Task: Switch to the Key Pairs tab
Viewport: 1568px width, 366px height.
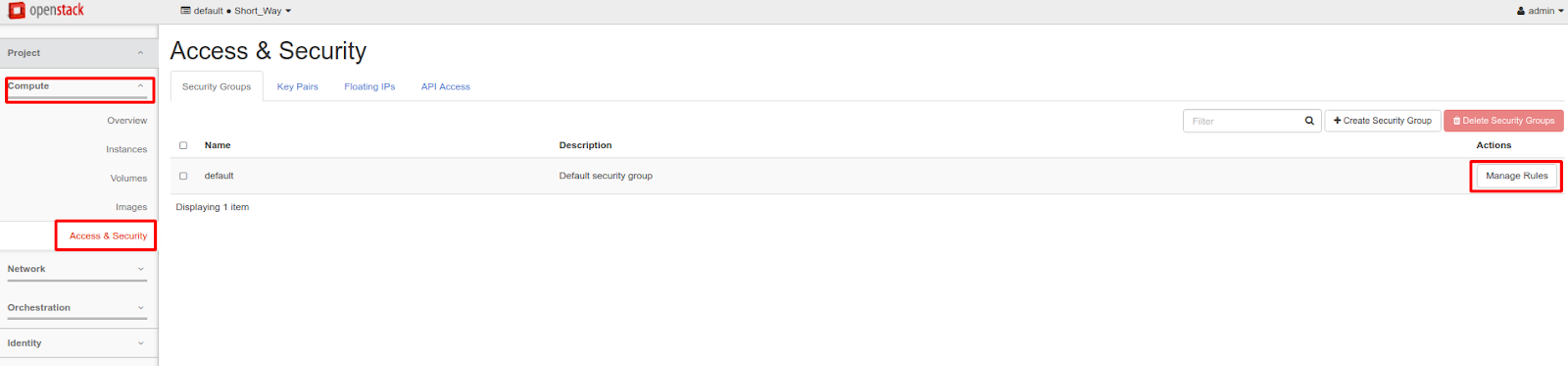Action: [x=298, y=86]
